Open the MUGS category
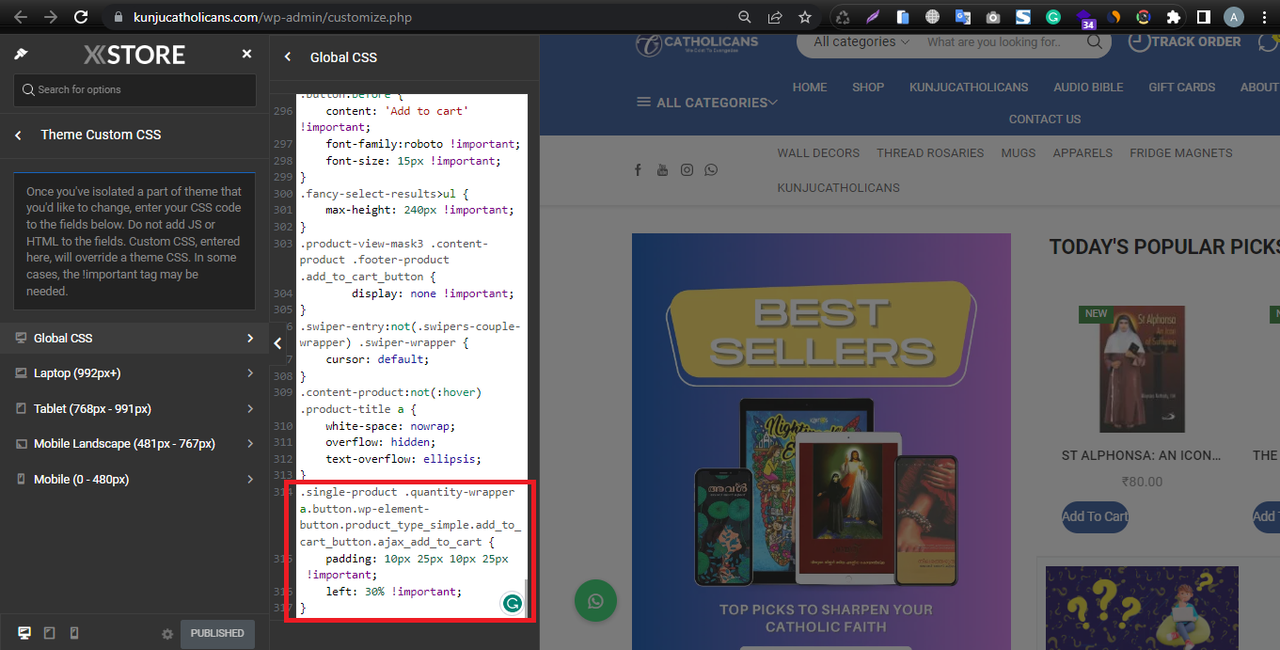 (1018, 153)
